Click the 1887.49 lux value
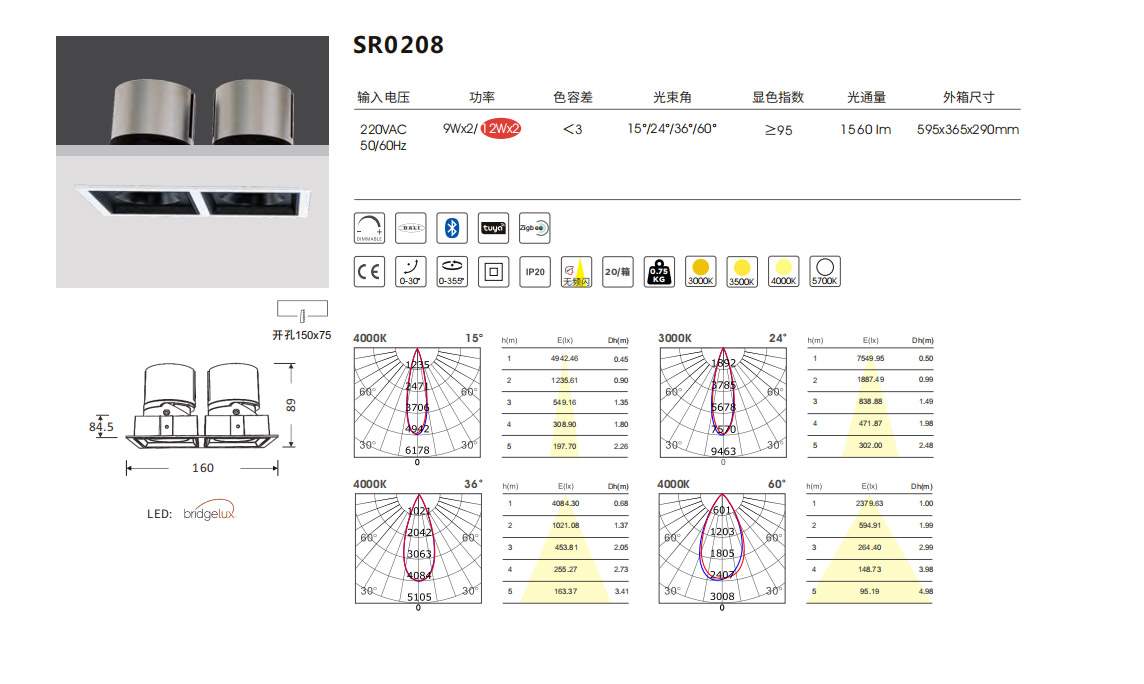The image size is (1144, 684). pyautogui.click(x=870, y=380)
